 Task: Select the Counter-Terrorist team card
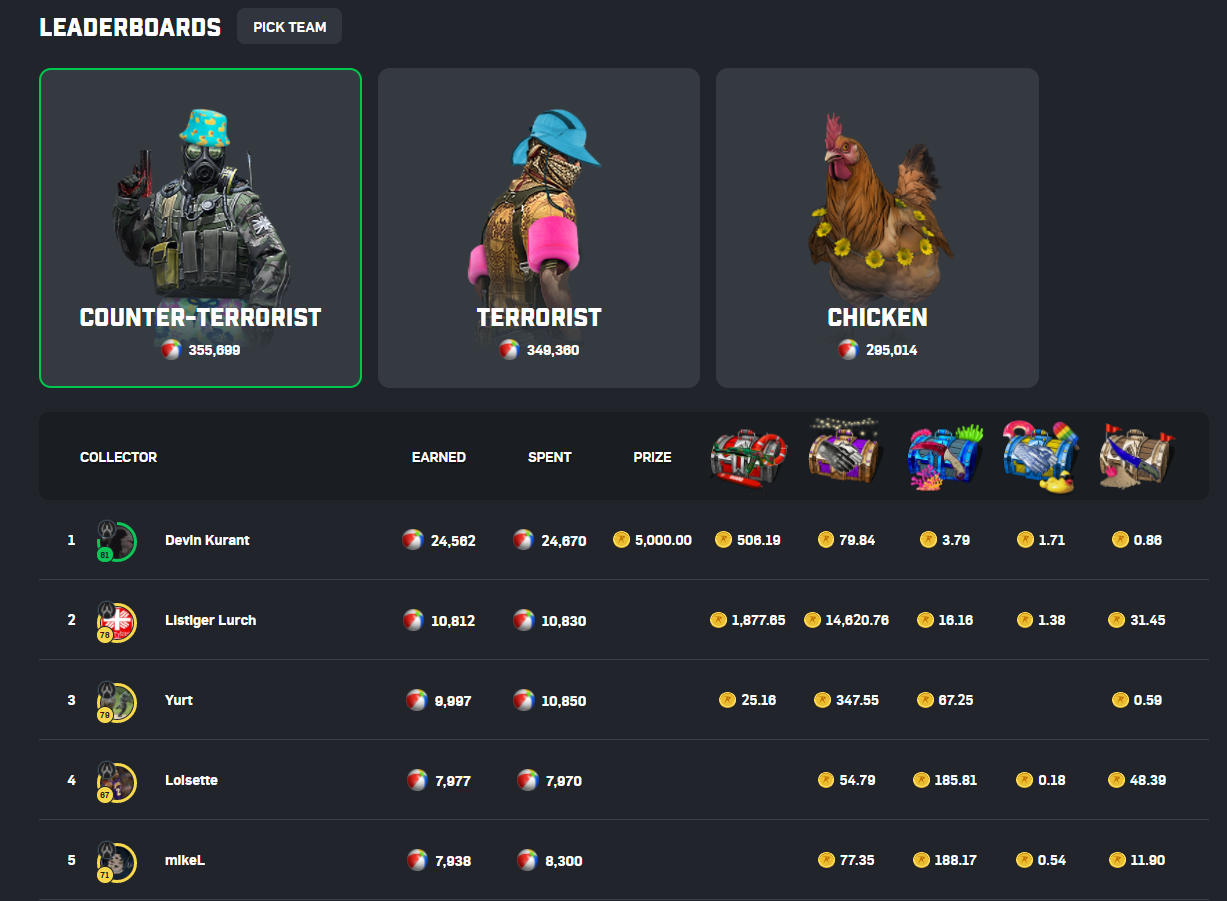pyautogui.click(x=200, y=228)
